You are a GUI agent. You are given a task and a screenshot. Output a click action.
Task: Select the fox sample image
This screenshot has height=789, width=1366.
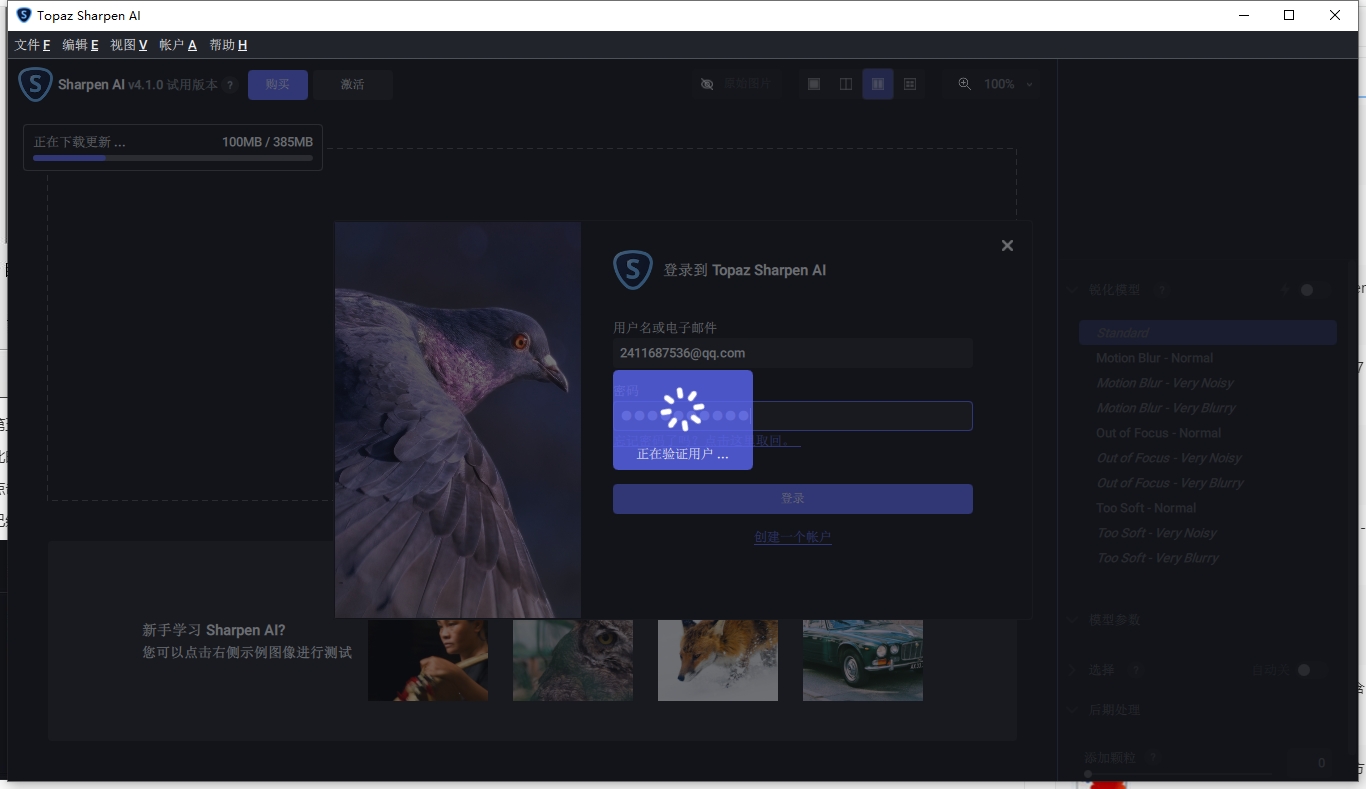718,660
